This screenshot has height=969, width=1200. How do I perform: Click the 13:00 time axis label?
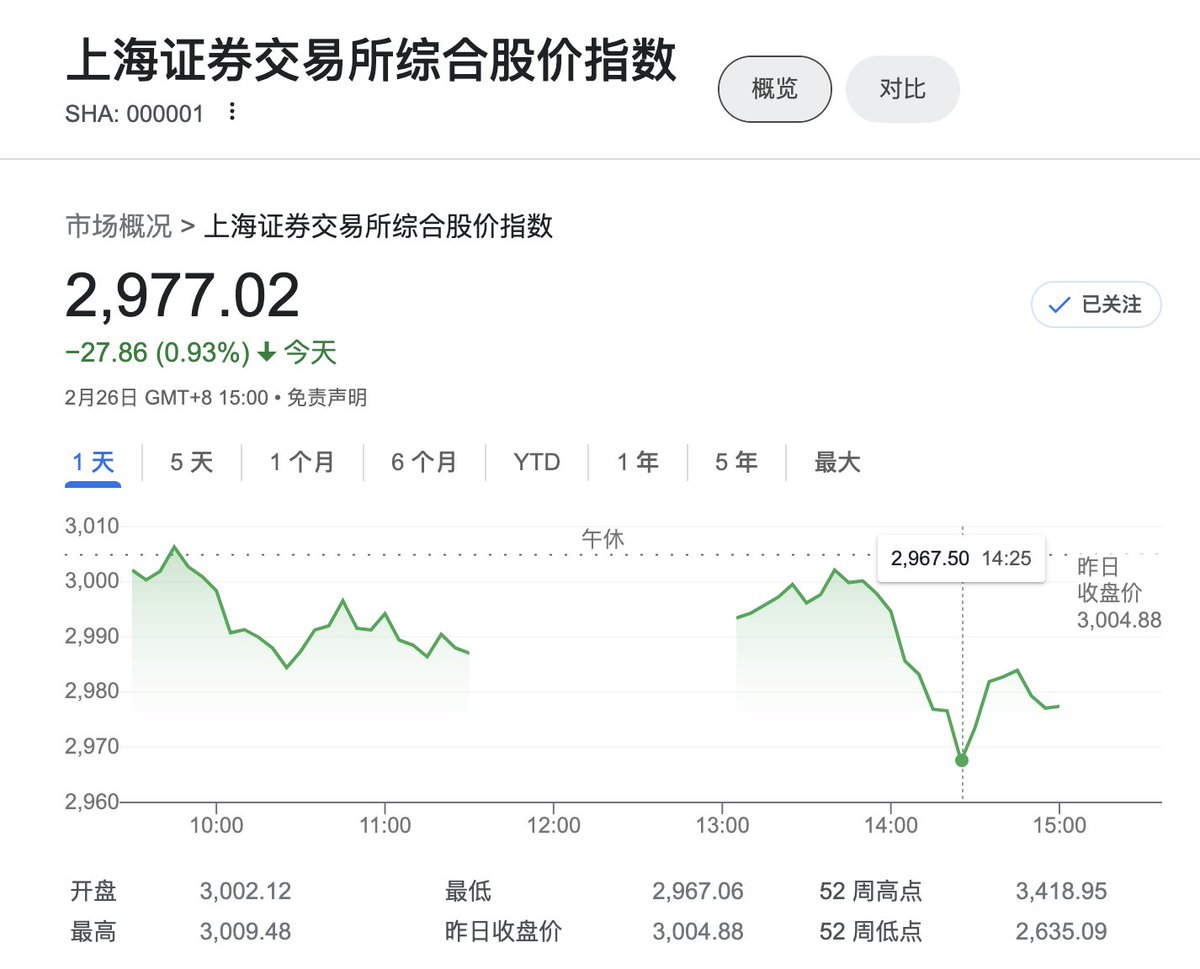click(x=722, y=826)
